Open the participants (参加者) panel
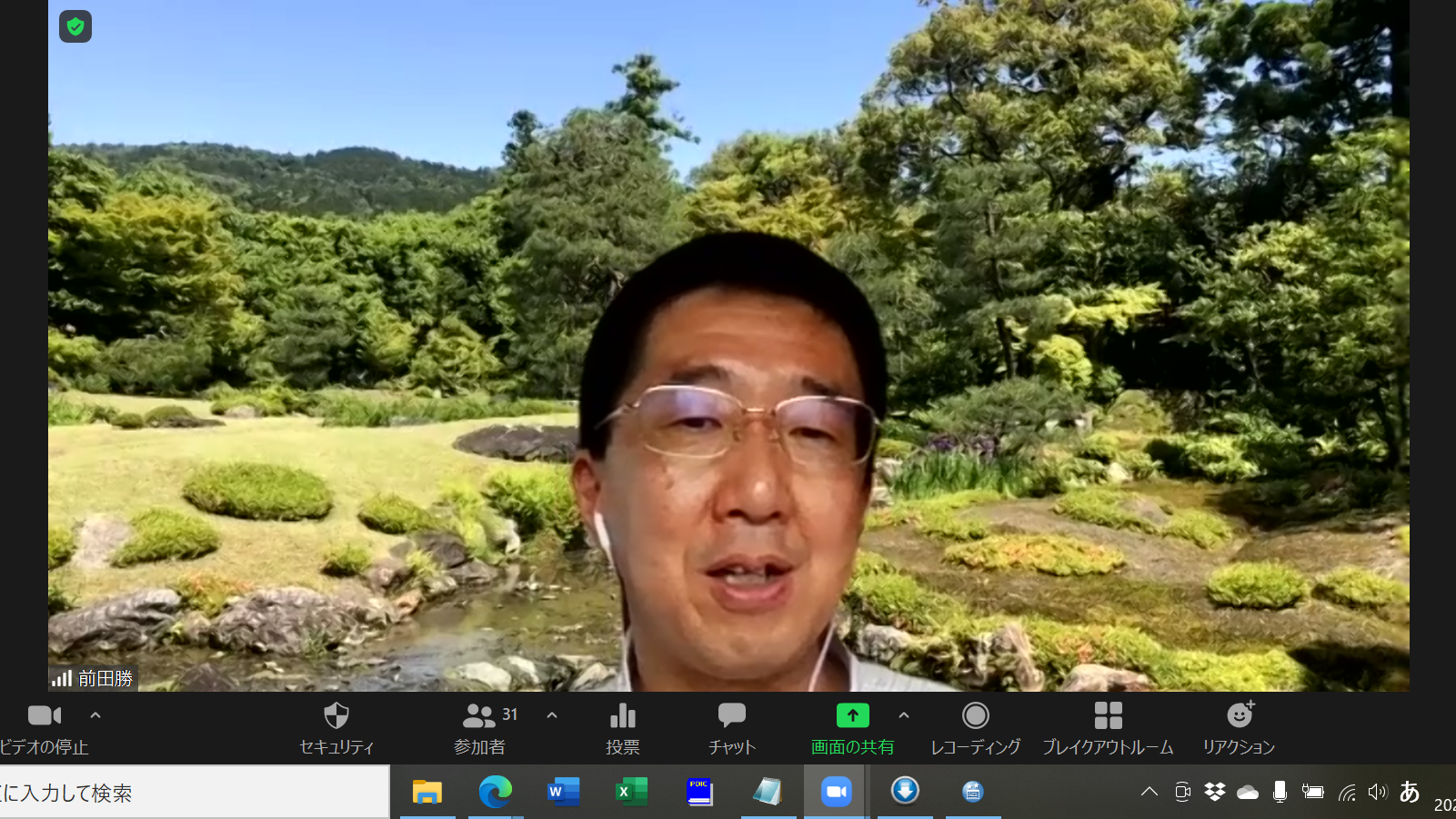This screenshot has width=1456, height=819. 480,727
